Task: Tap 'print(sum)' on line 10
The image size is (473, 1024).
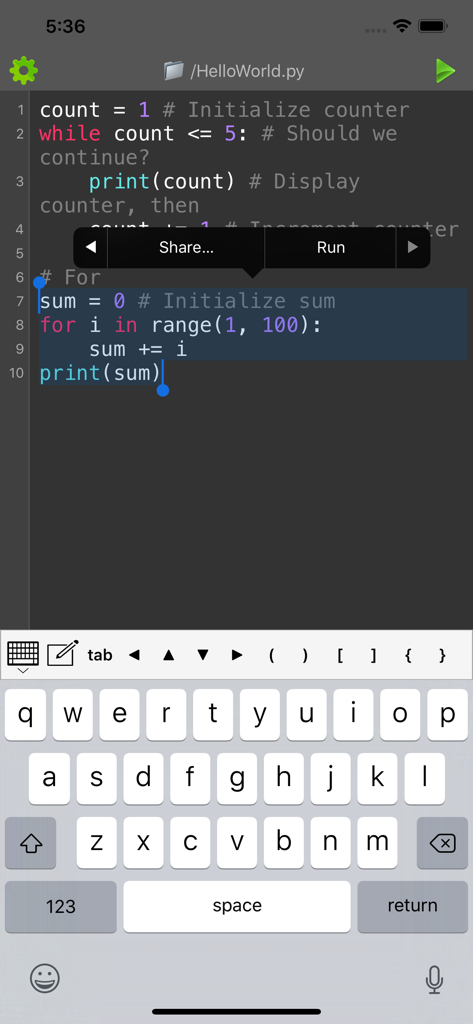Action: [100, 374]
